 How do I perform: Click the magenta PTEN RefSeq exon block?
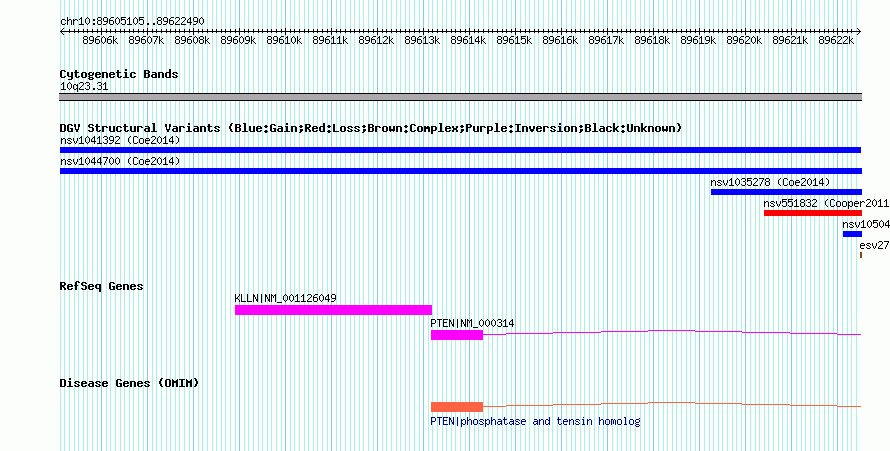(457, 335)
